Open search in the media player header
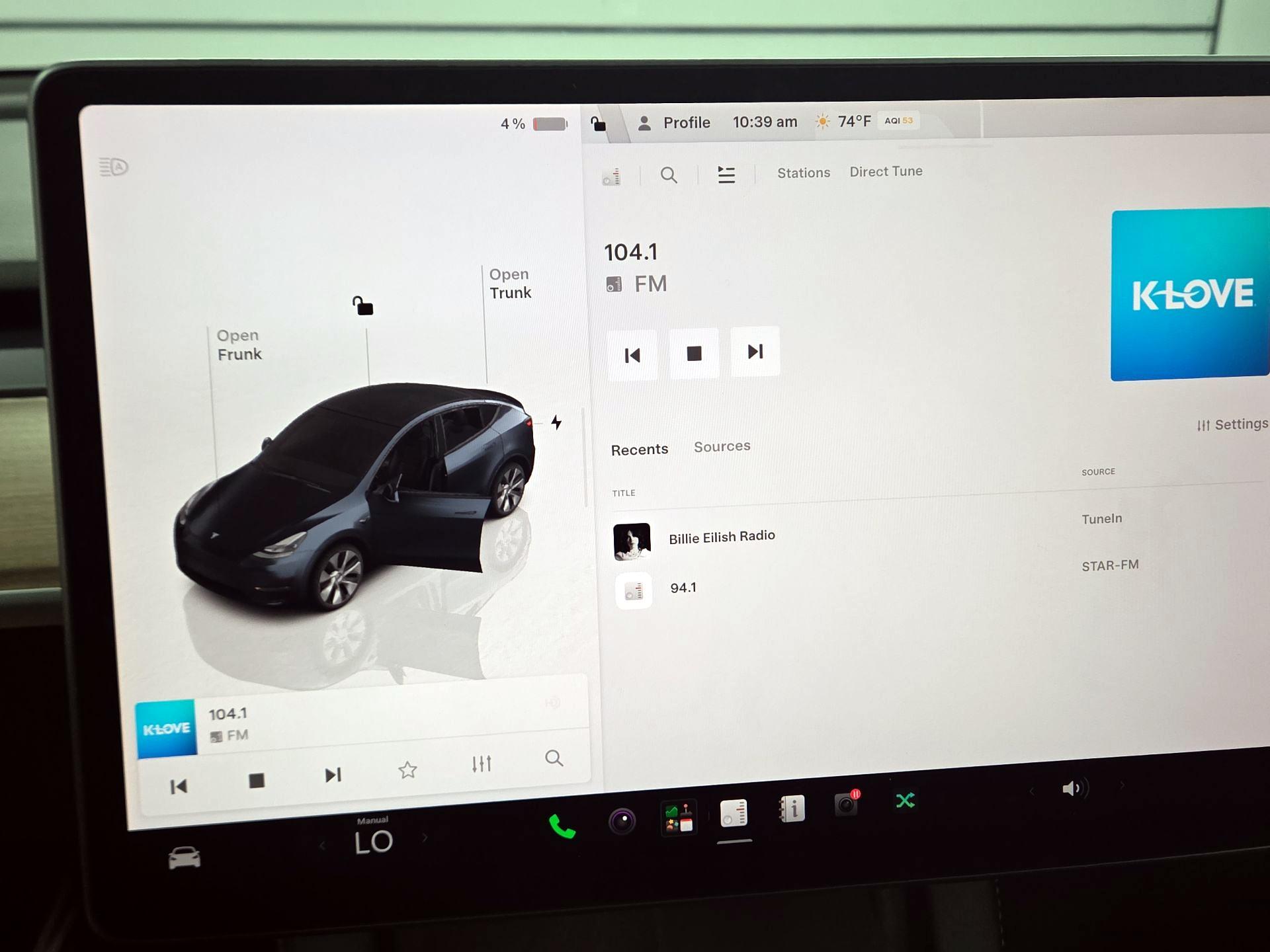 669,175
